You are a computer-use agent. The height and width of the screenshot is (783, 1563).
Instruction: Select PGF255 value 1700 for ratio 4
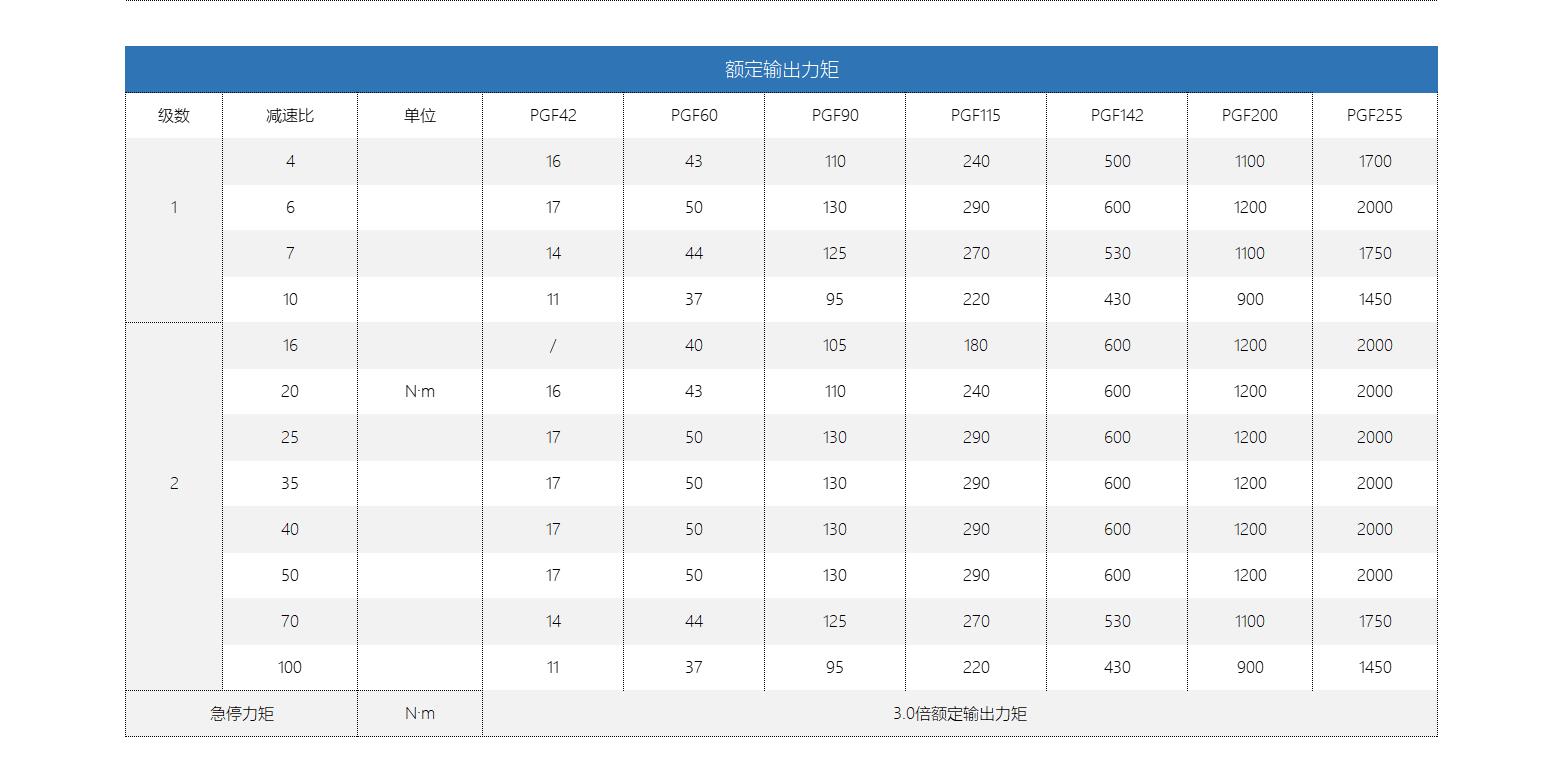pyautogui.click(x=1375, y=161)
